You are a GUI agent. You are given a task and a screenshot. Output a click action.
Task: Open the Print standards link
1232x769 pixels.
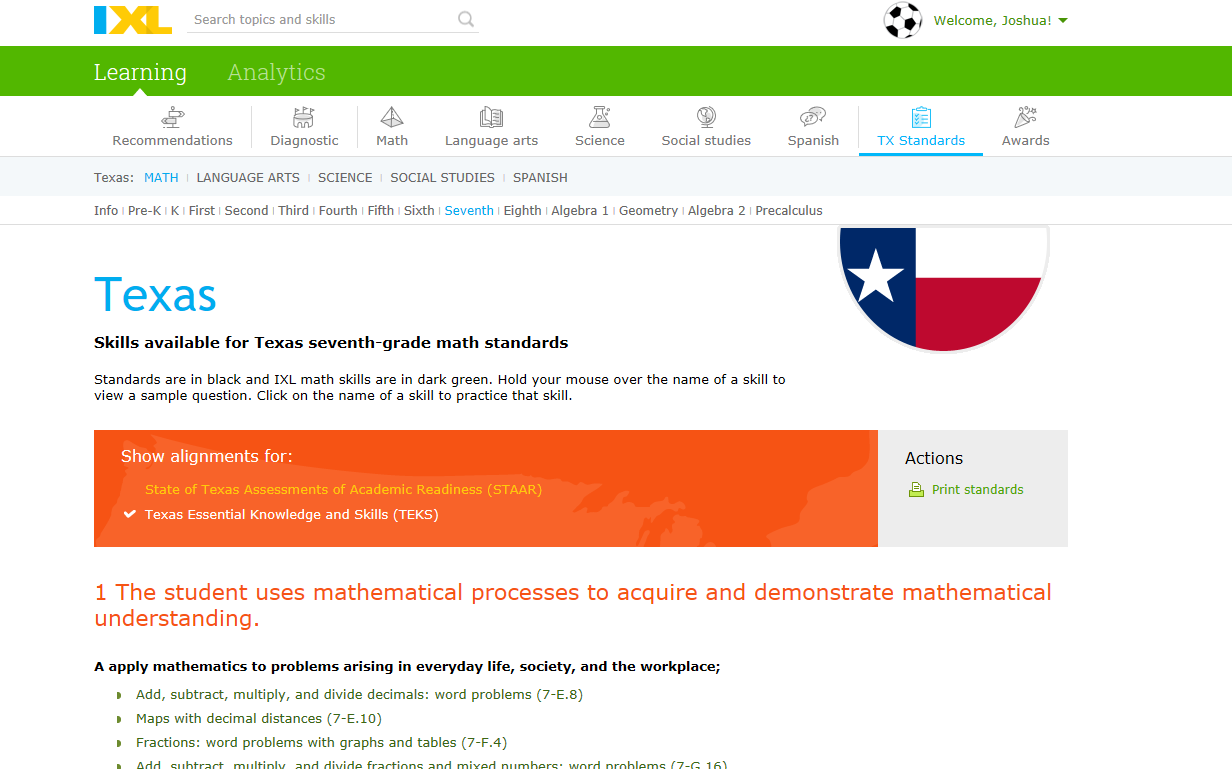click(976, 489)
